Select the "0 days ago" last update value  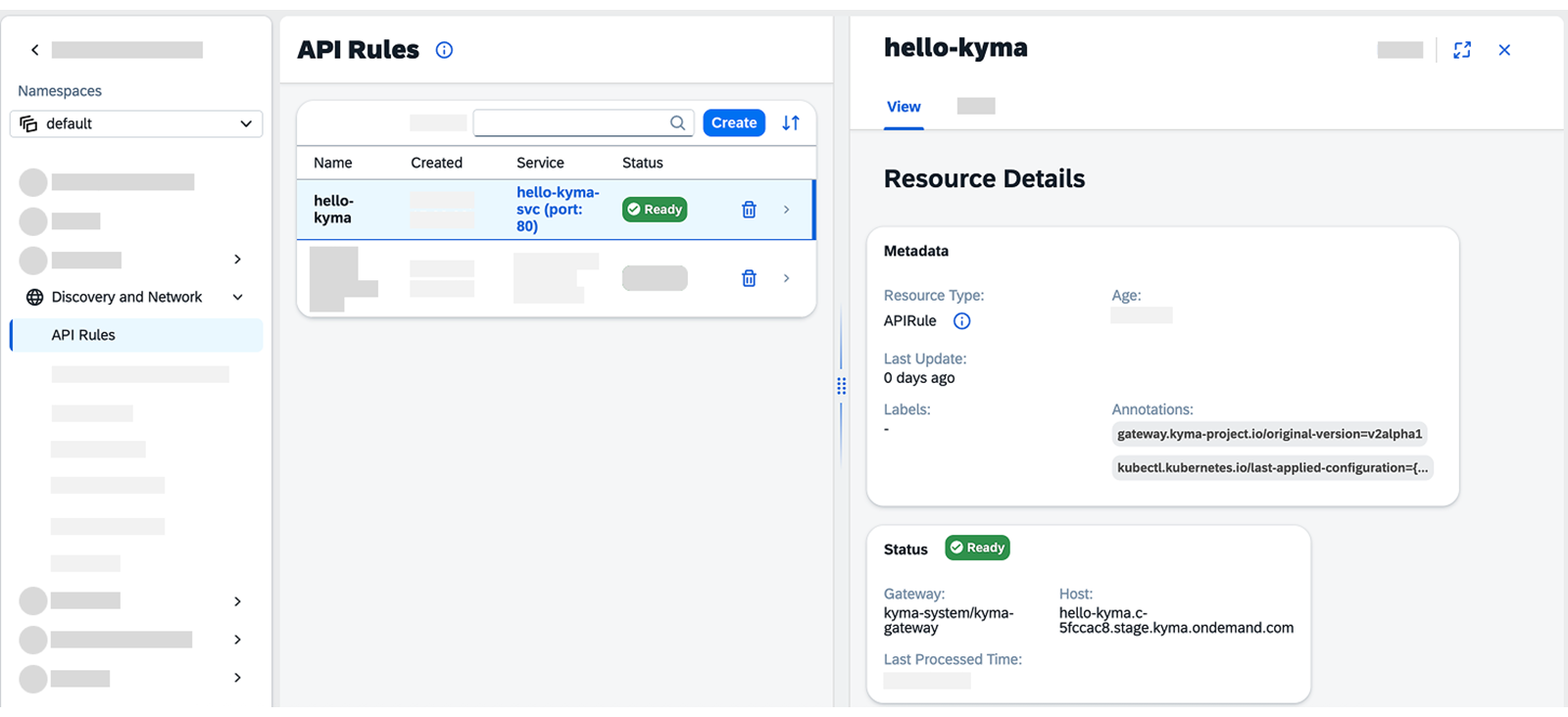click(919, 378)
